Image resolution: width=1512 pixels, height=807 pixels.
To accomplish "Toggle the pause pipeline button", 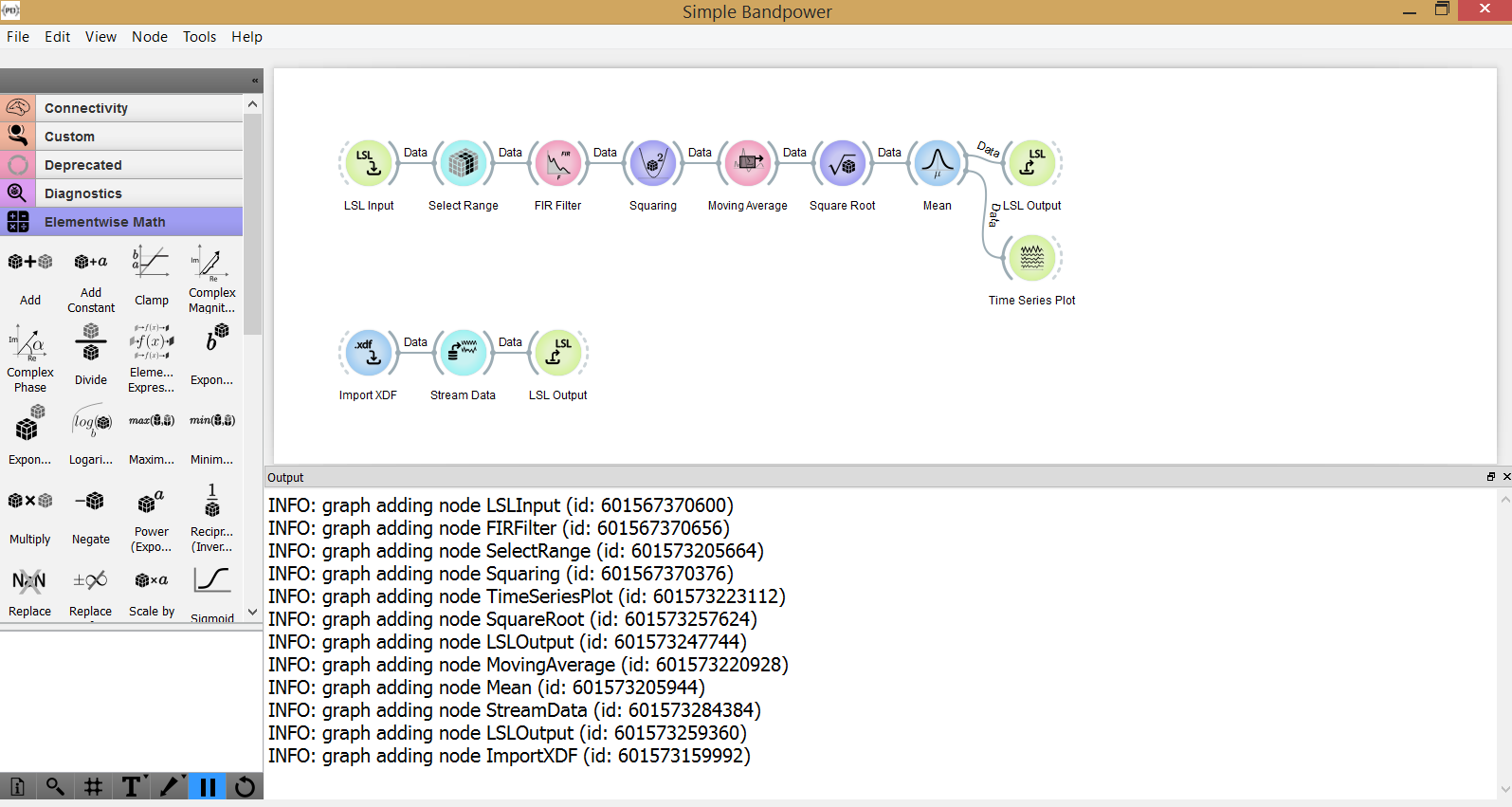I will point(208,786).
